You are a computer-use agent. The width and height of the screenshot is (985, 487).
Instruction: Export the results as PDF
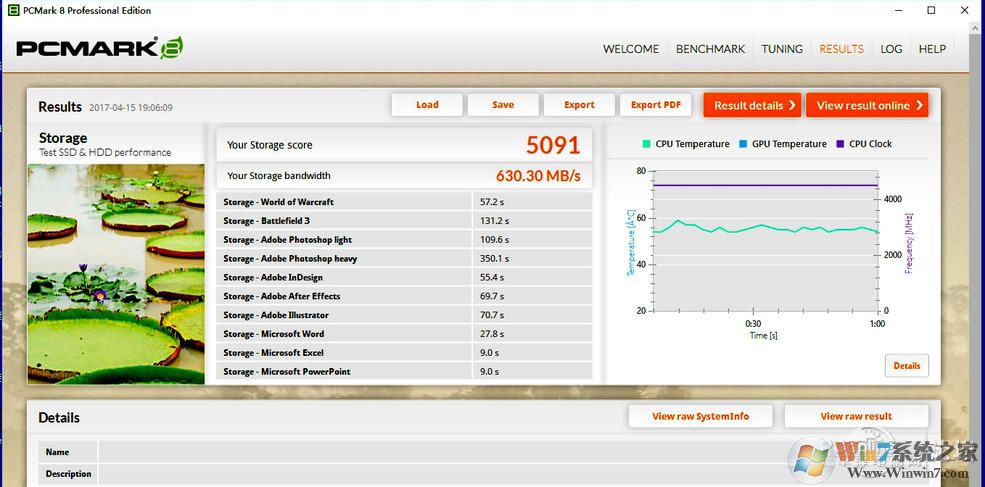656,105
